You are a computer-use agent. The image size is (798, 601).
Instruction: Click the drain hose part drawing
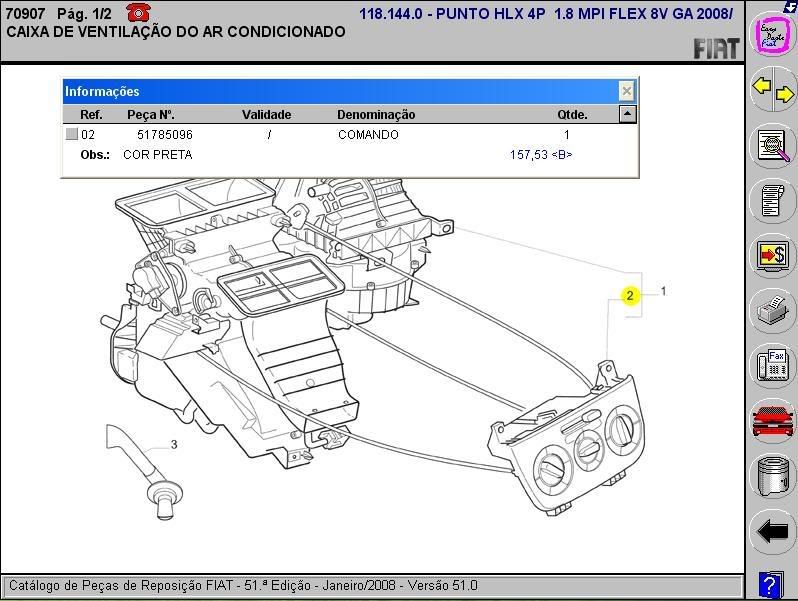(x=145, y=471)
